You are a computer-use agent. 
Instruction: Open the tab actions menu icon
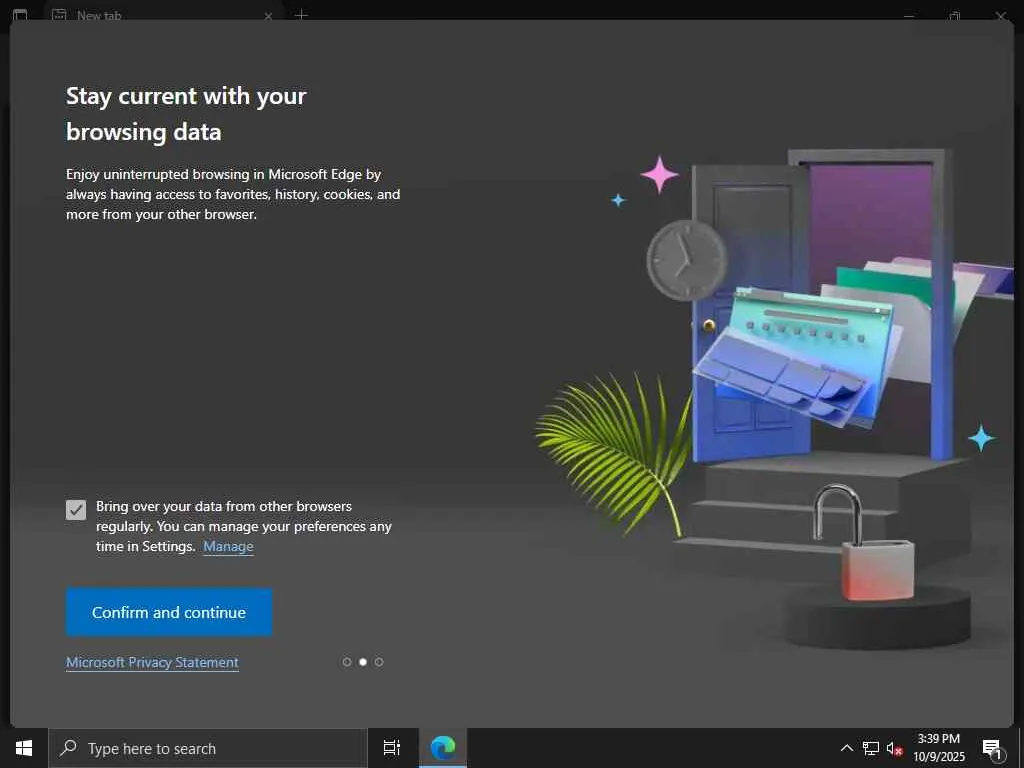pos(20,14)
